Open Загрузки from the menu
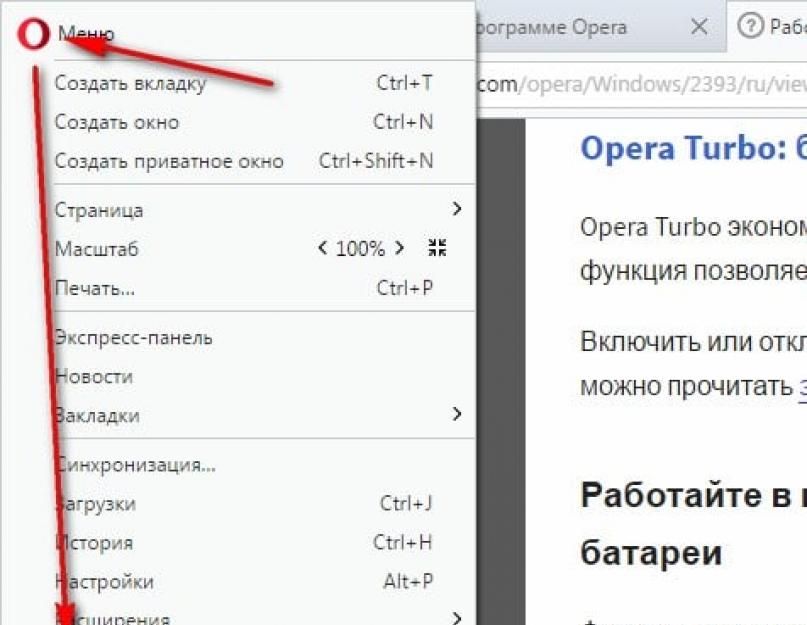The image size is (807, 625). (264, 504)
